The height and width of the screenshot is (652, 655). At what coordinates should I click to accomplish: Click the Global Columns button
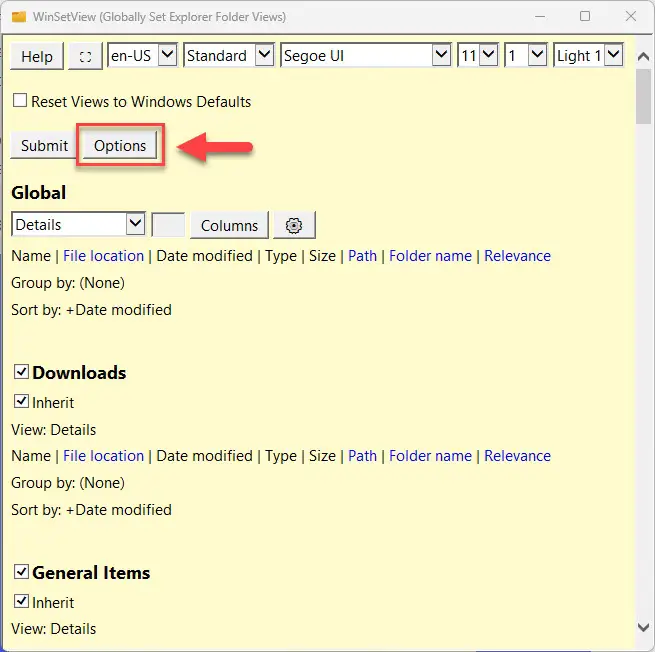(229, 226)
